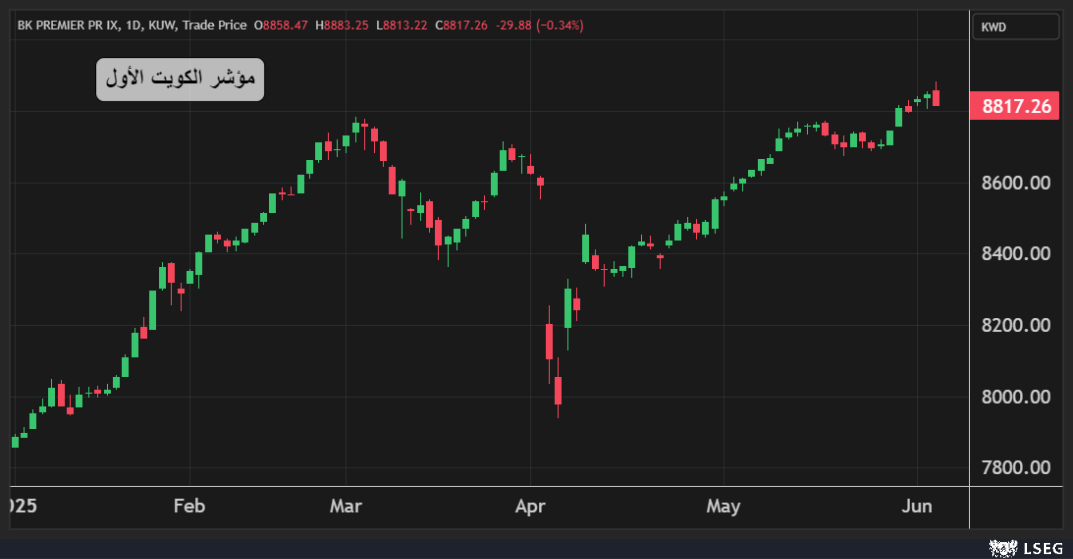The image size is (1073, 559).
Task: Click the Low value L8813.22
Action: point(403,24)
